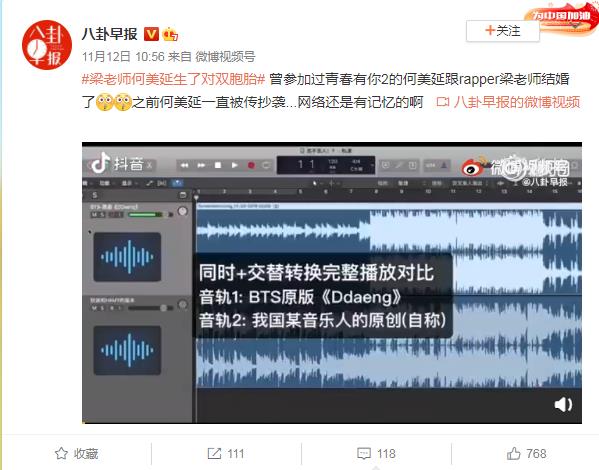
Task: Click the orange V verified badge
Action: [151, 34]
